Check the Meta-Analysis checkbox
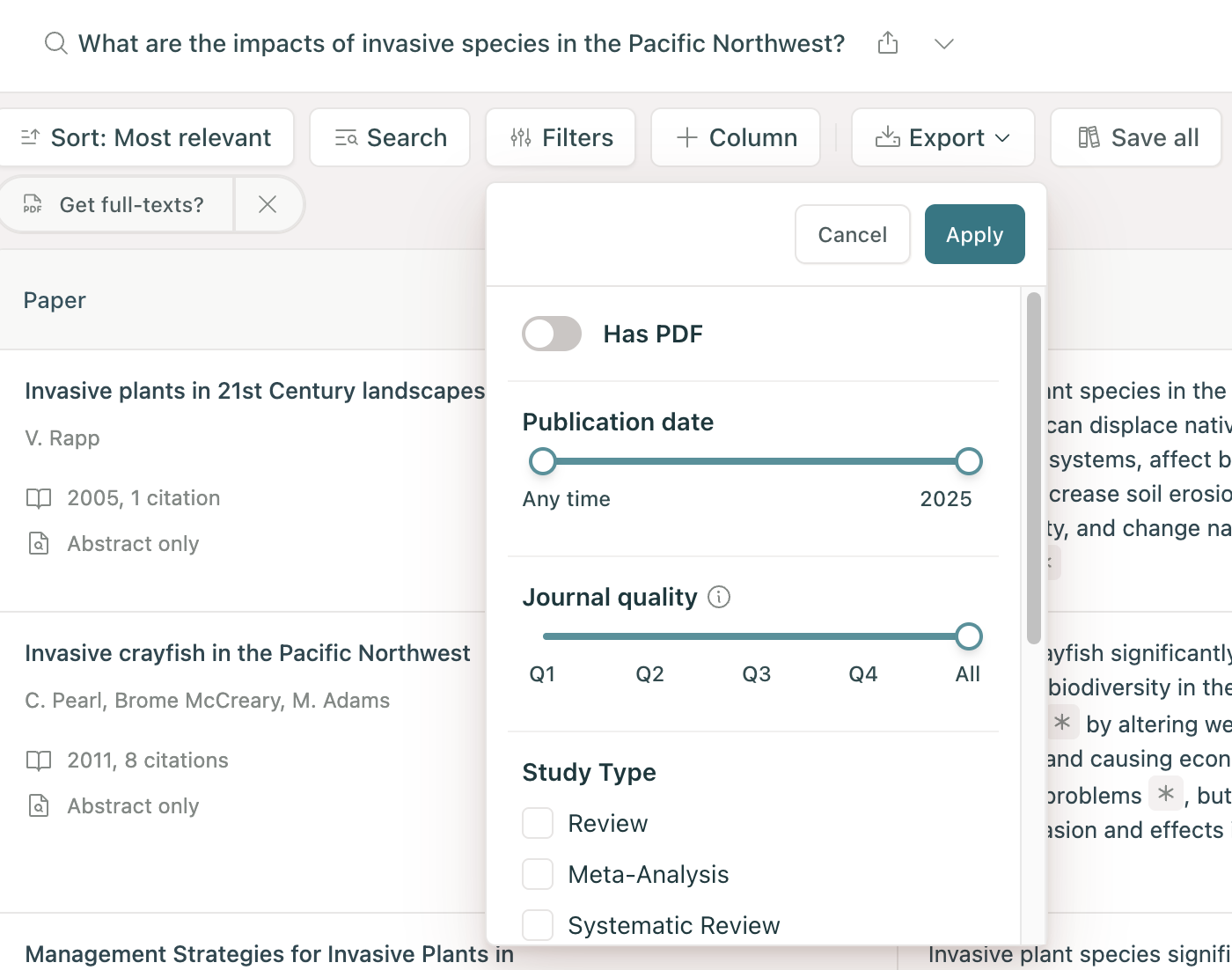This screenshot has height=970, width=1232. (x=538, y=875)
